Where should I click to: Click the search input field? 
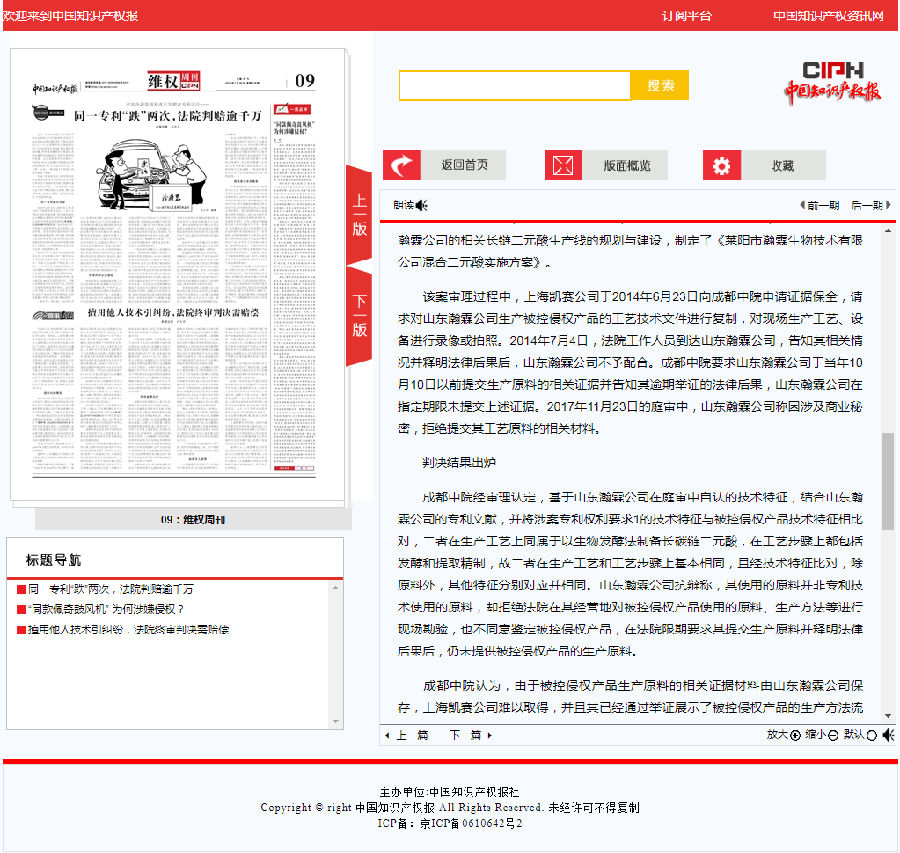pyautogui.click(x=514, y=86)
